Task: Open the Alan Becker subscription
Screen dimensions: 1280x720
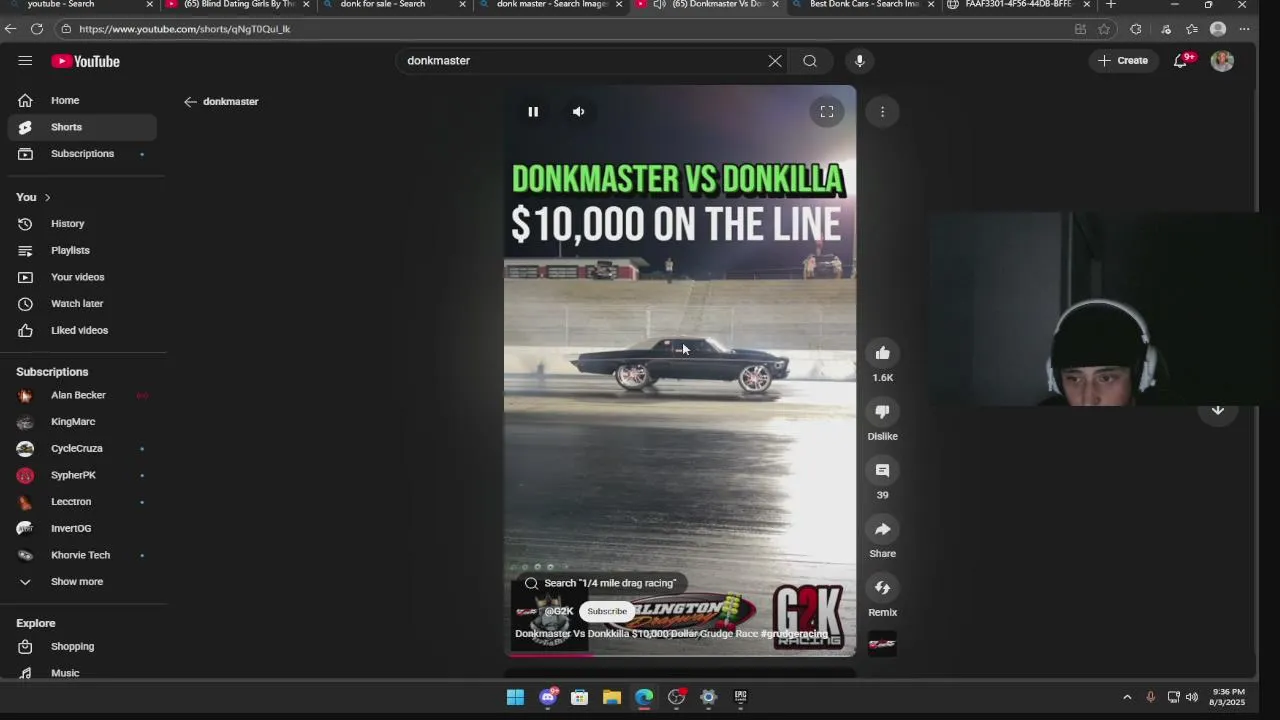Action: point(82,395)
